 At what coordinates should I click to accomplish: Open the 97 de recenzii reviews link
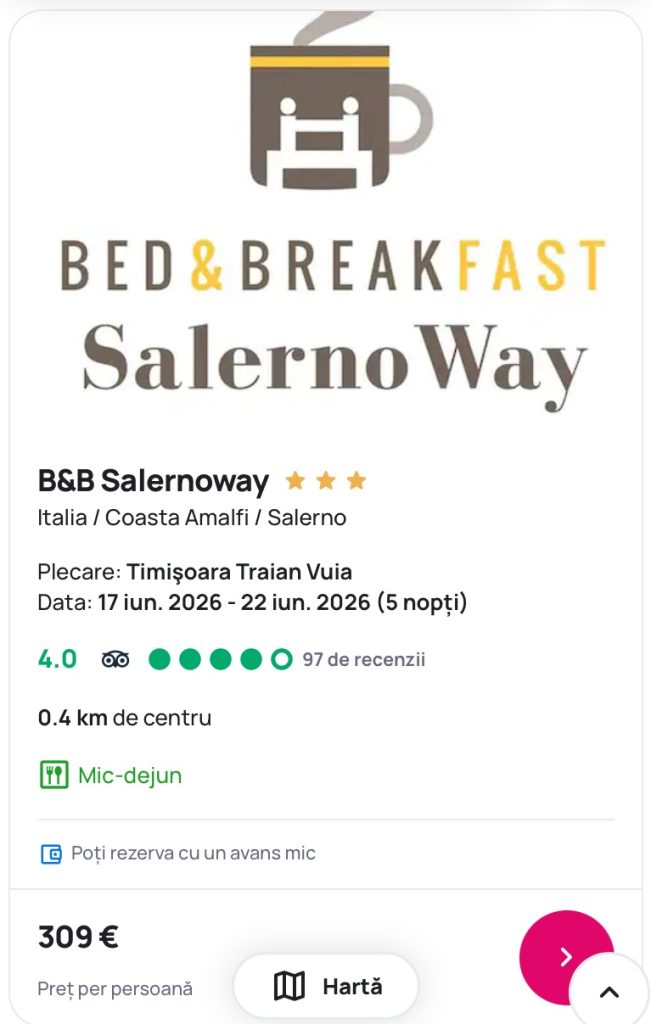pyautogui.click(x=364, y=660)
